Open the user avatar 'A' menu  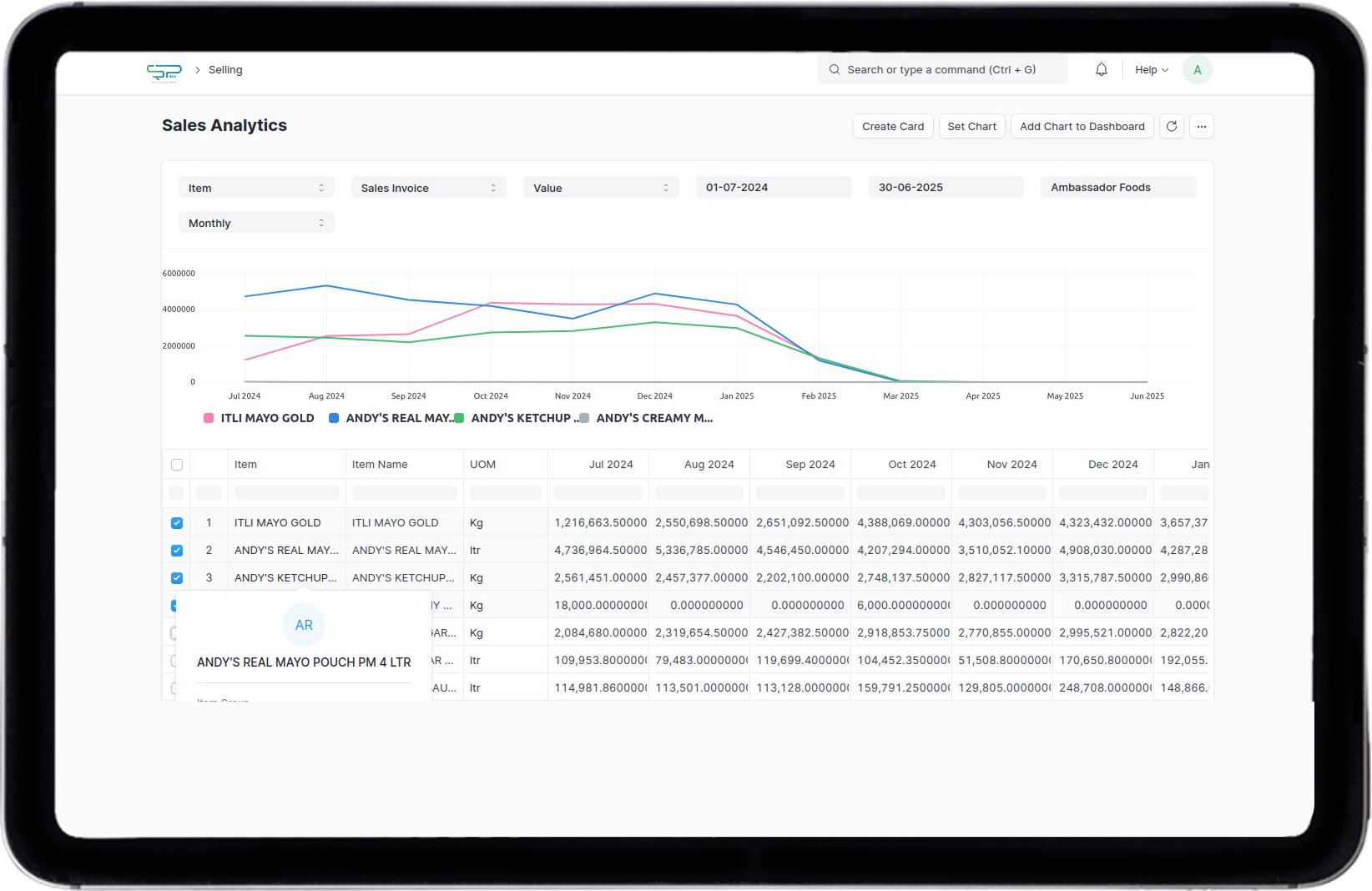1198,70
